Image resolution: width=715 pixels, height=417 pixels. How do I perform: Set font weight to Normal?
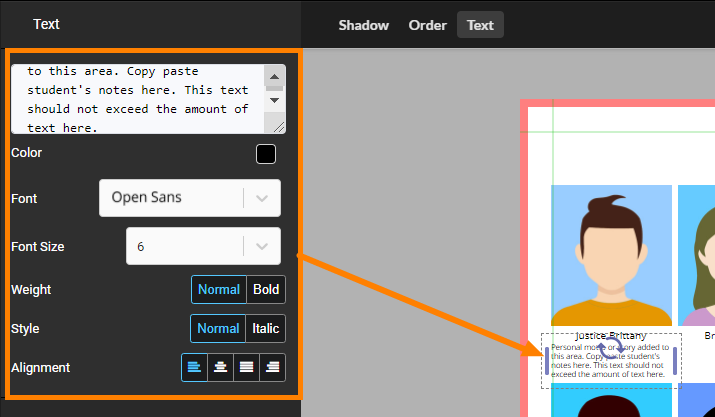pyautogui.click(x=219, y=290)
